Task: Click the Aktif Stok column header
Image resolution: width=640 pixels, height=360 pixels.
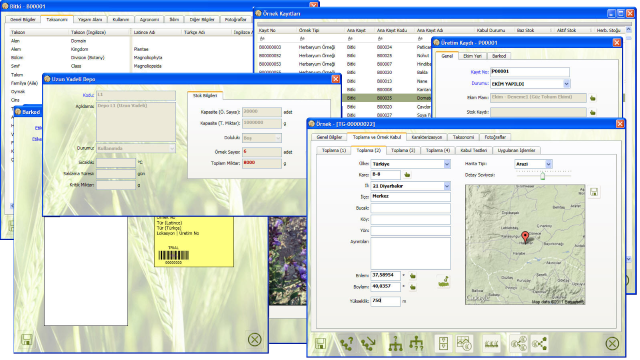Action: click(x=566, y=30)
